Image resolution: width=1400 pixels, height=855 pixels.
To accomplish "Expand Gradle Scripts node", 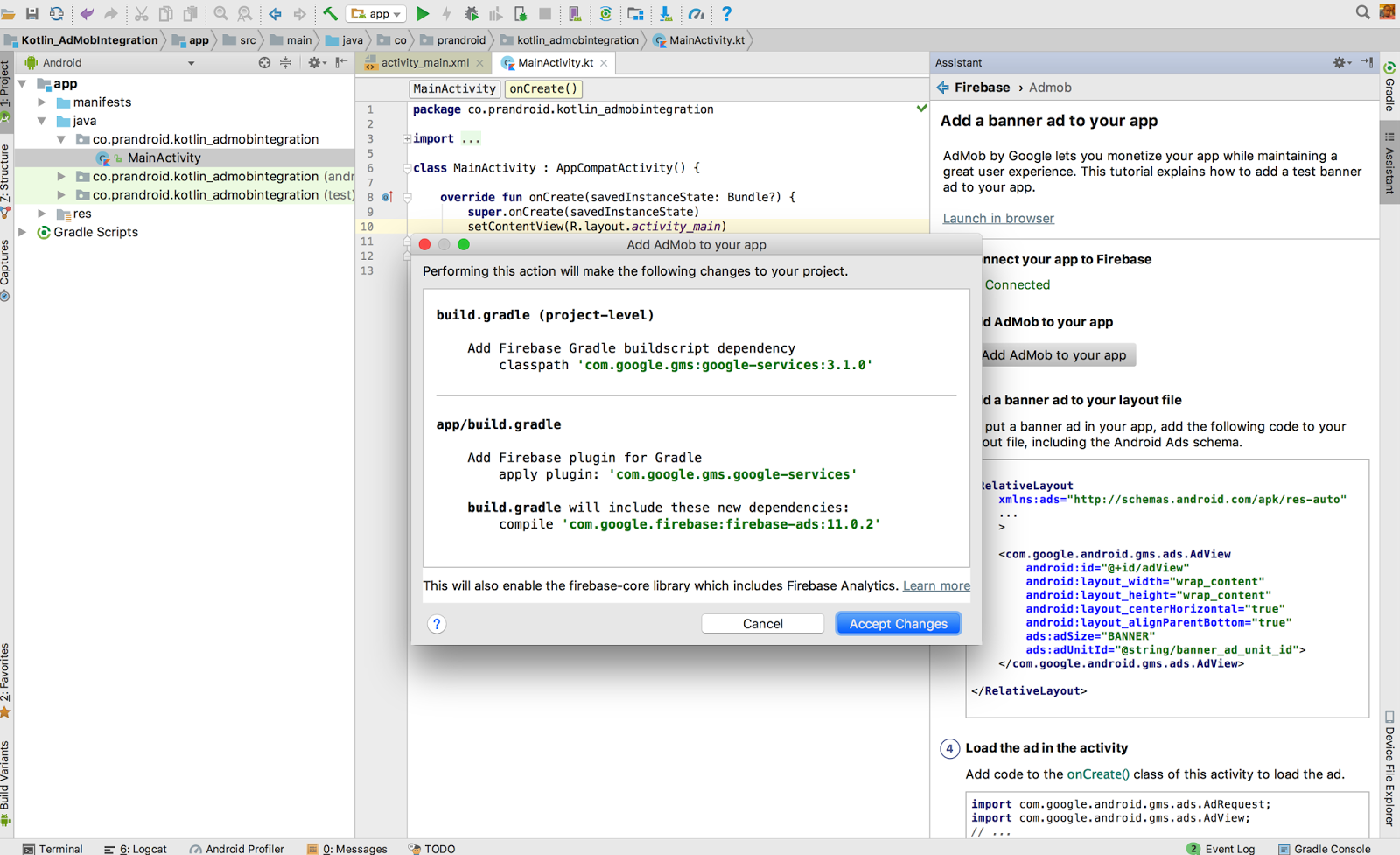I will (23, 232).
